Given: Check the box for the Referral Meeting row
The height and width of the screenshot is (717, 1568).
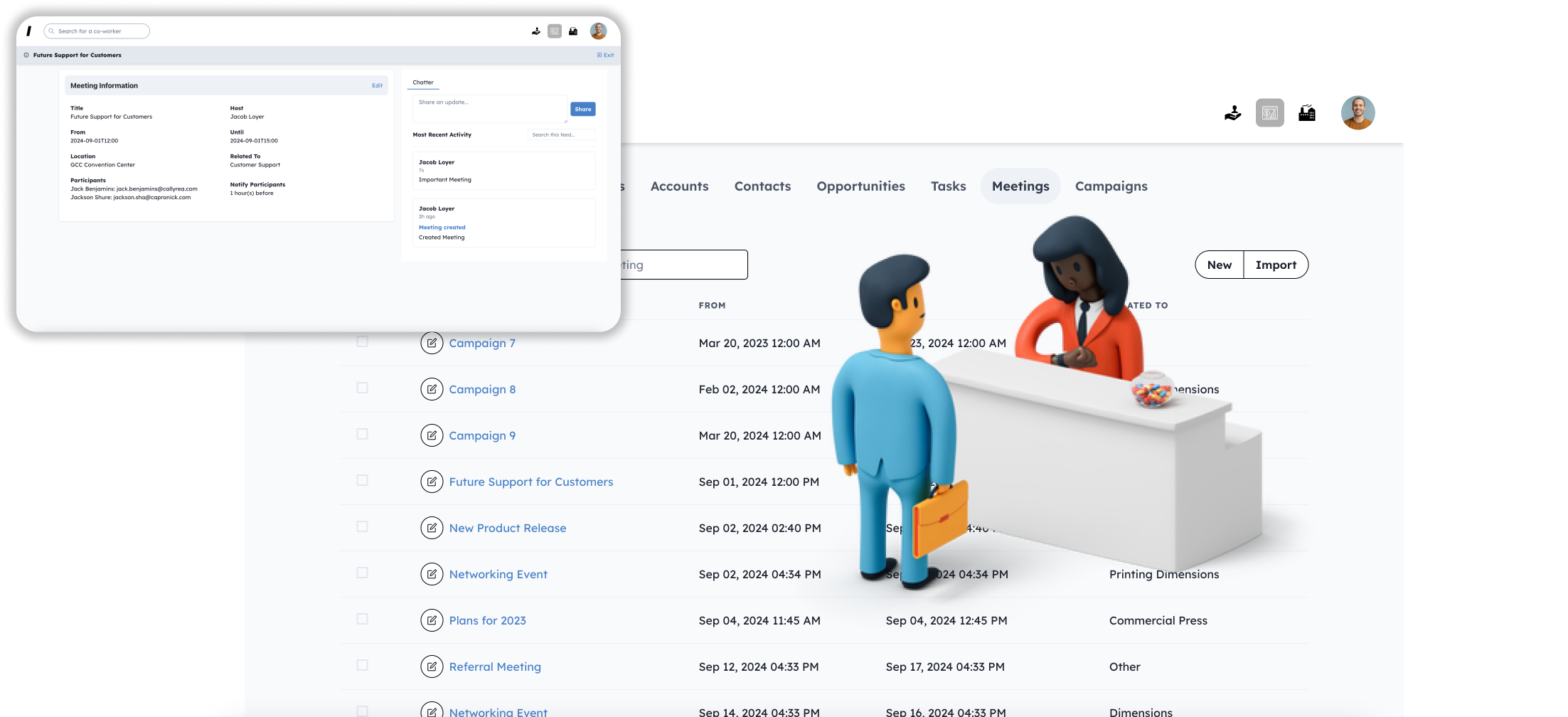Looking at the screenshot, I should [x=362, y=666].
